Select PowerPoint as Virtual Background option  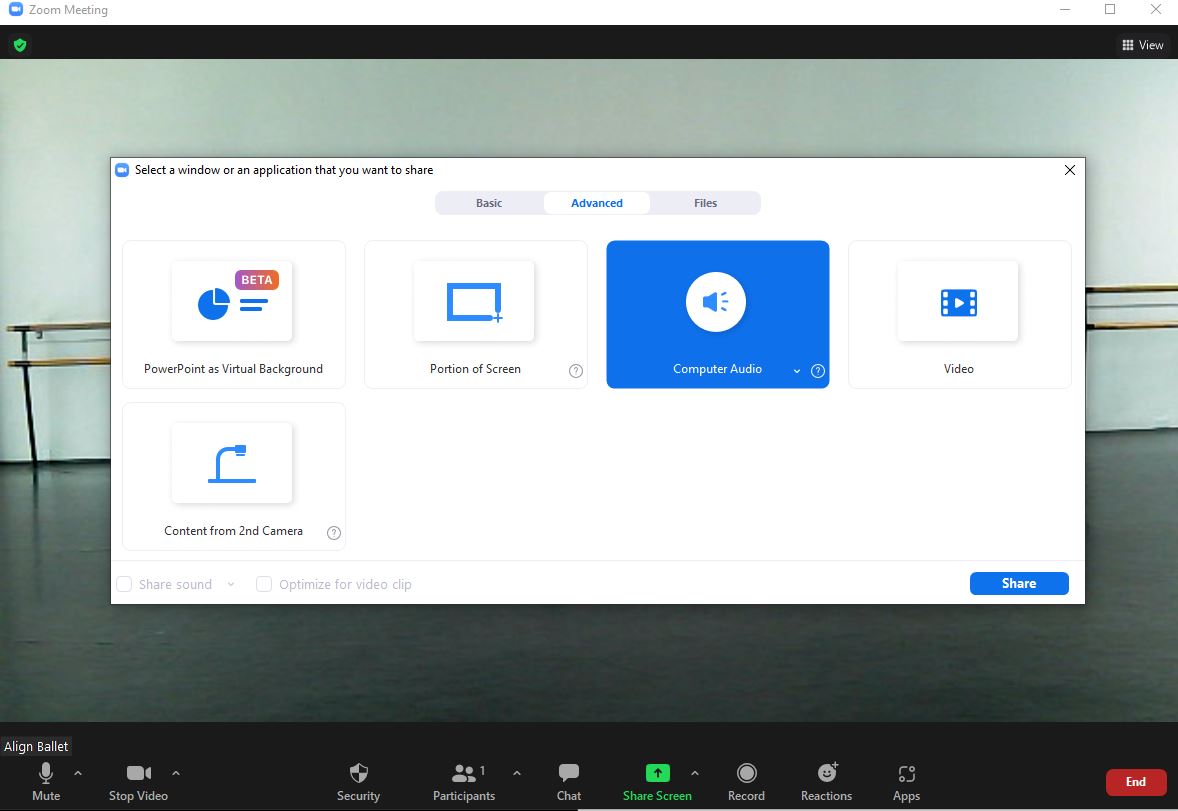234,314
